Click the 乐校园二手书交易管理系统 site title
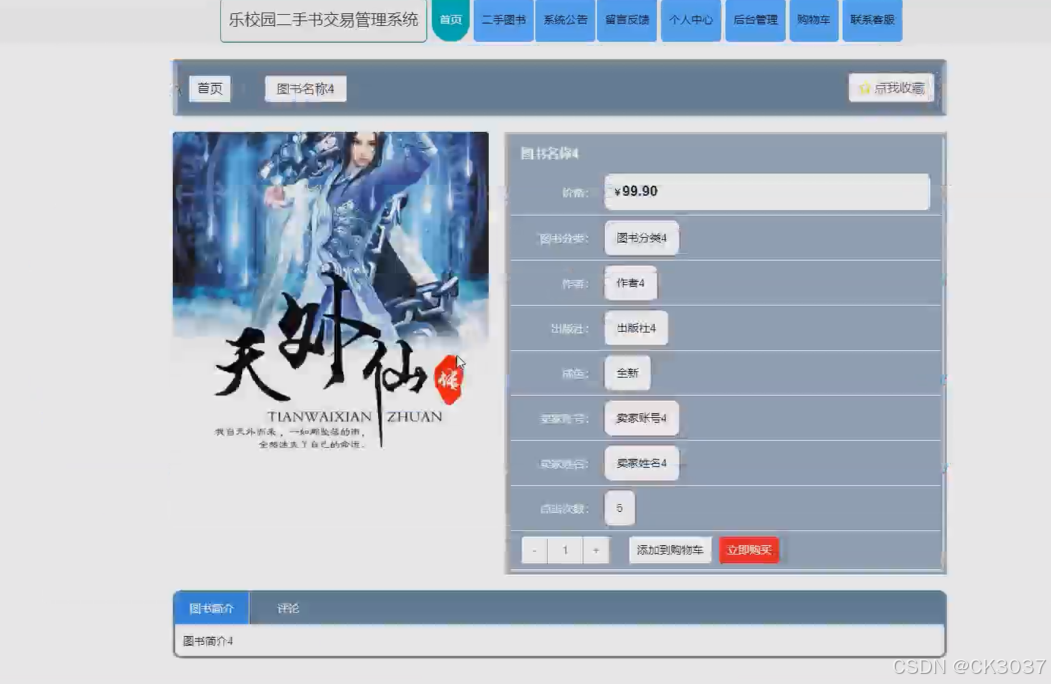Screen dimensions: 1051x684 324,20
